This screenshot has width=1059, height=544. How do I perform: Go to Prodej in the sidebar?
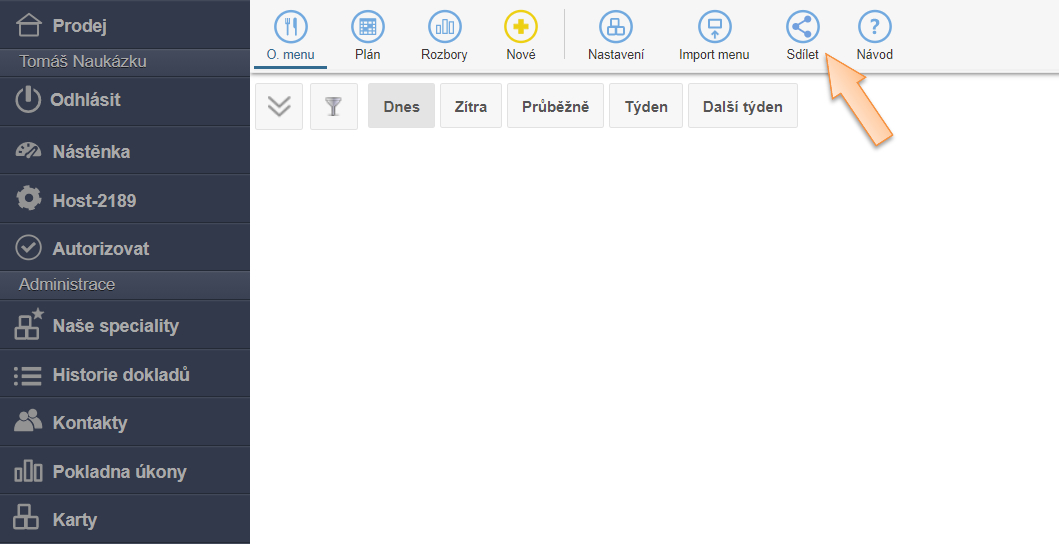click(x=80, y=25)
